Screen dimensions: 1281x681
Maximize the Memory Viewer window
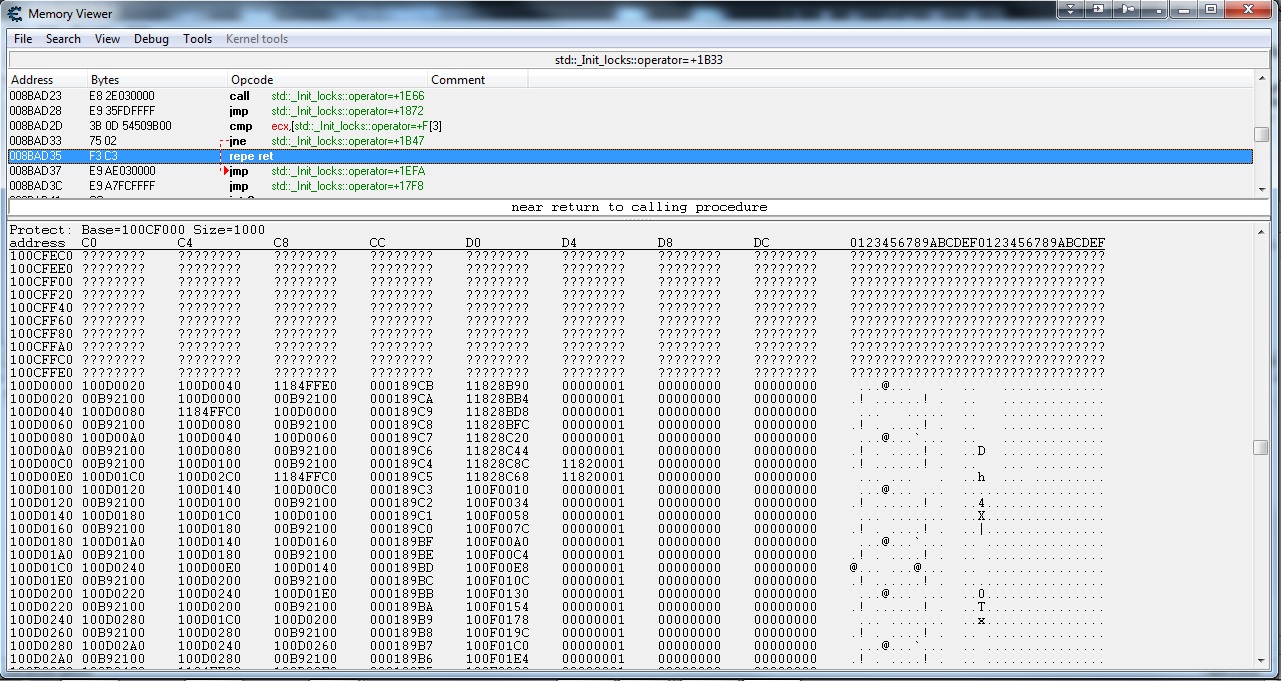coord(1211,9)
